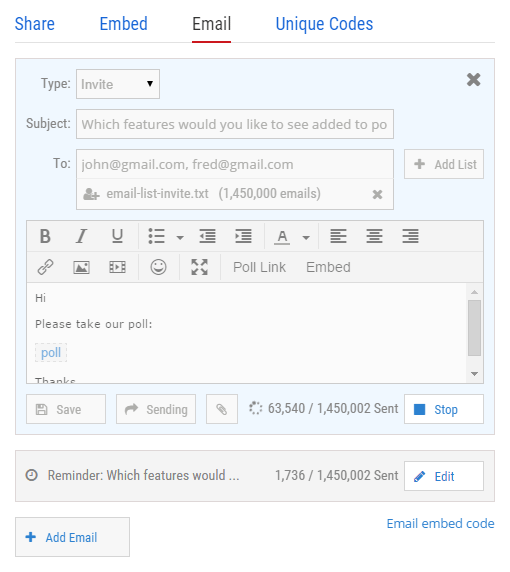This screenshot has height=572, width=510.
Task: Open the Email embed code link
Action: pos(440,523)
